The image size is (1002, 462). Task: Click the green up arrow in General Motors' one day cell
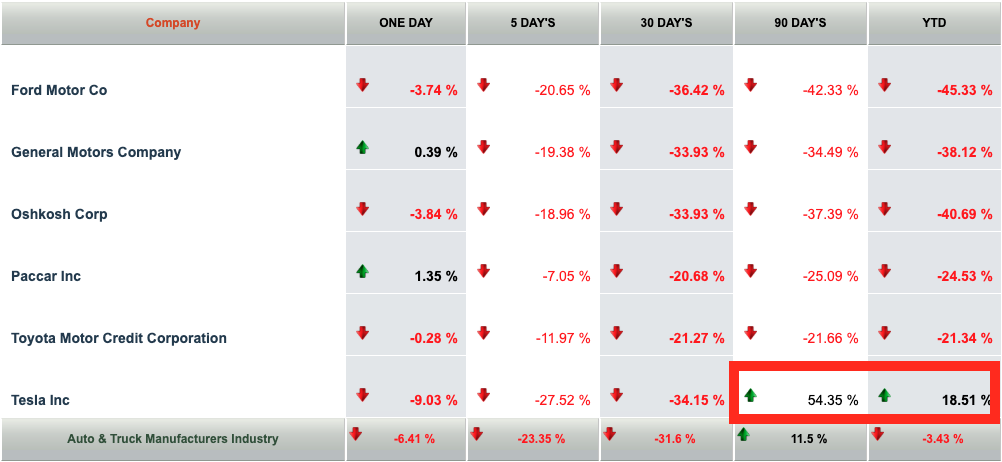(362, 147)
